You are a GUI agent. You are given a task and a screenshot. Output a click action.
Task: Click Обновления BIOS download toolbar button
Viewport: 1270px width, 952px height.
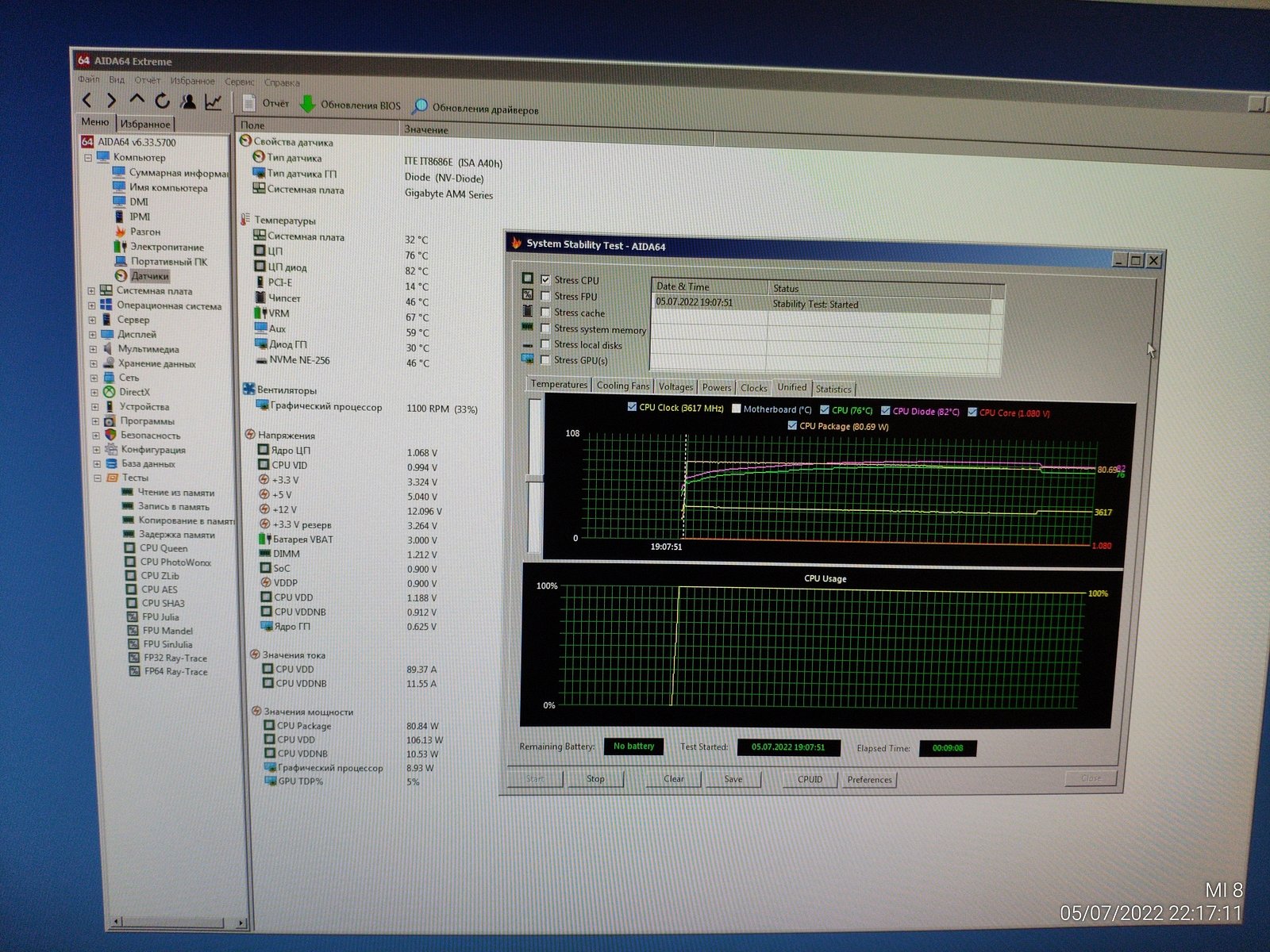350,105
